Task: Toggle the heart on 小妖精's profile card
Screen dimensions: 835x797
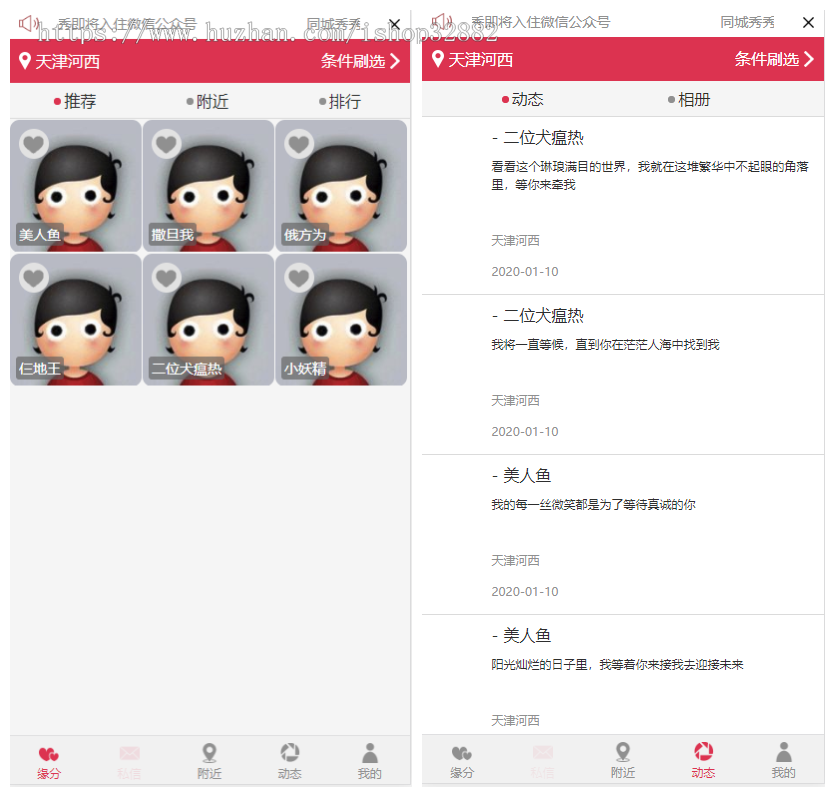Action: [x=299, y=278]
